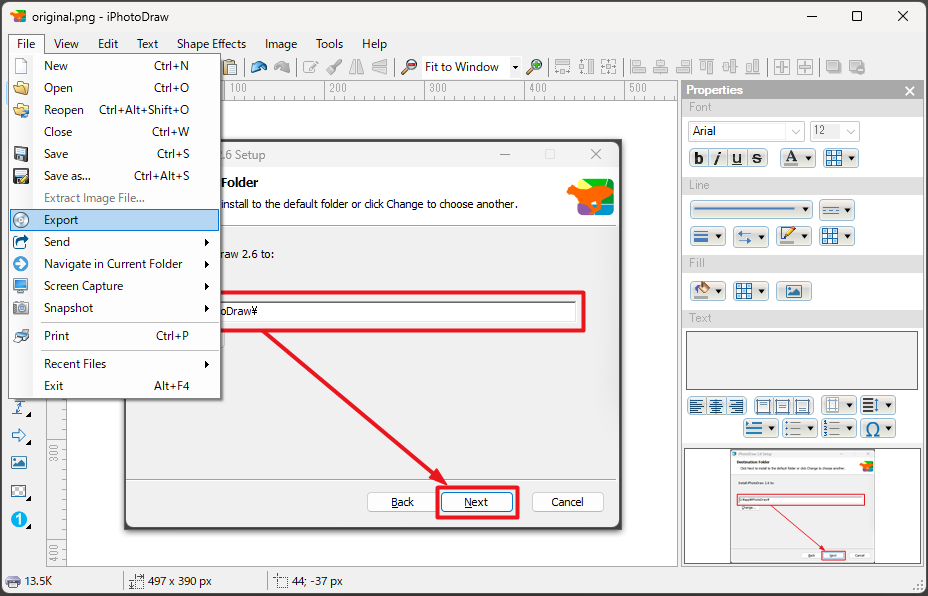This screenshot has height=596, width=928.
Task: Click the fill picture icon in Fill section
Action: pos(794,291)
